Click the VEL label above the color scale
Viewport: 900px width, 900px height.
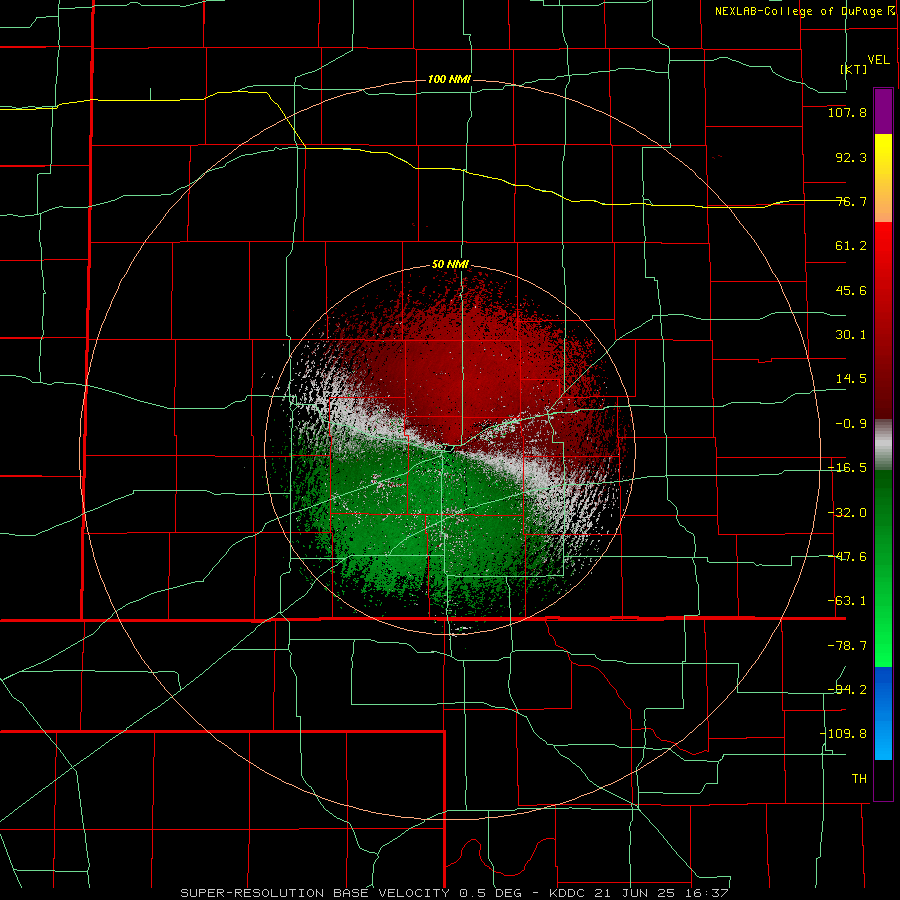pyautogui.click(x=878, y=60)
